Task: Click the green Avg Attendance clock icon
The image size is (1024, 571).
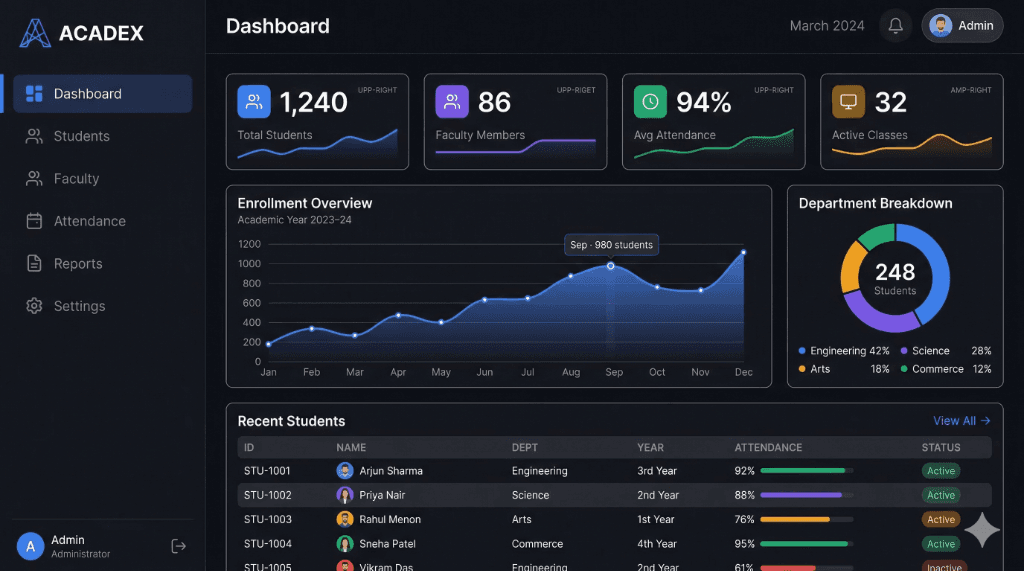Action: tap(650, 101)
